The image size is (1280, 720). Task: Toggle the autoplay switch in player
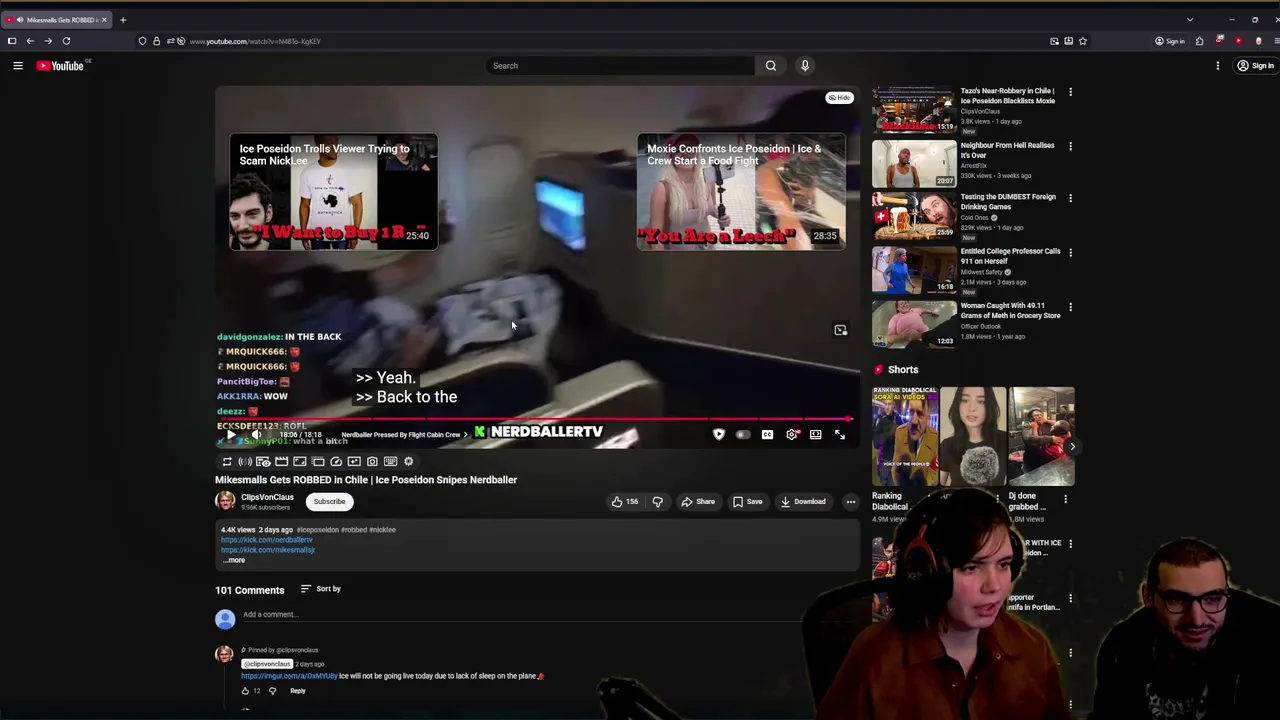click(x=743, y=435)
